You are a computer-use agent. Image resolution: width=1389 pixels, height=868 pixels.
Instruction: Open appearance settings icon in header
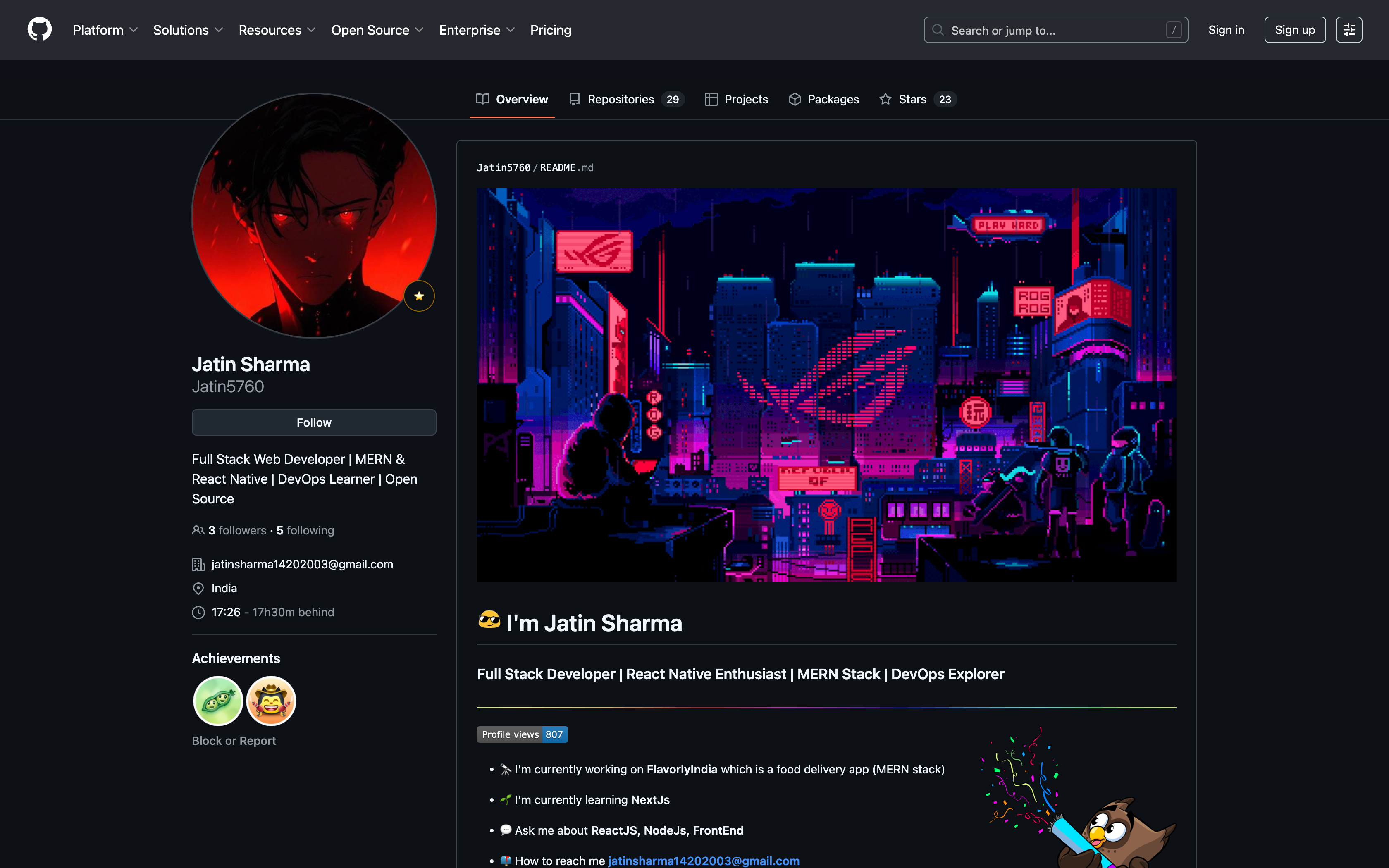pos(1349,30)
